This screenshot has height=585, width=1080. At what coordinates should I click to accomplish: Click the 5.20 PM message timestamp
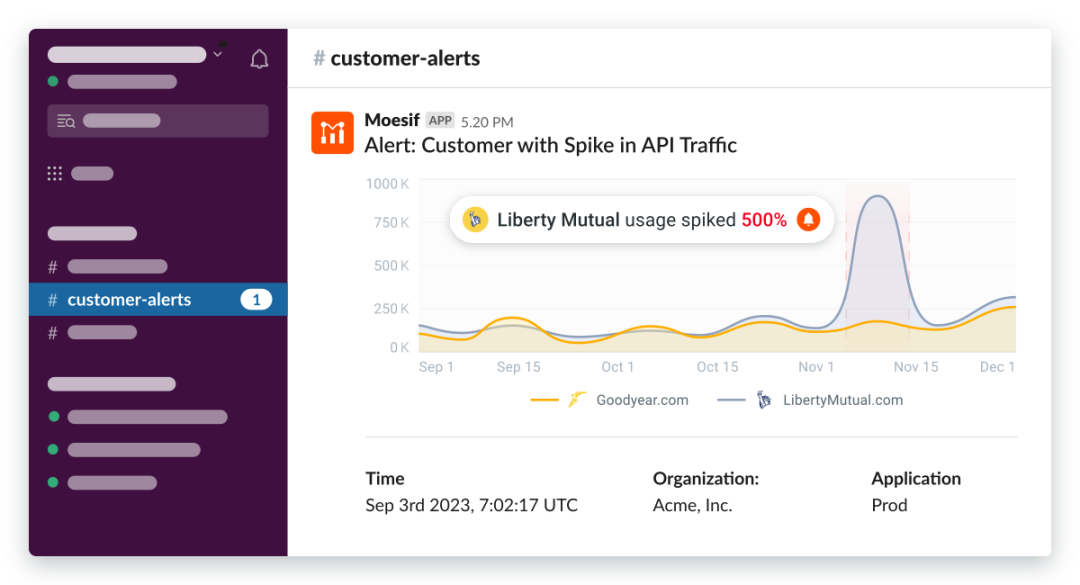click(487, 122)
